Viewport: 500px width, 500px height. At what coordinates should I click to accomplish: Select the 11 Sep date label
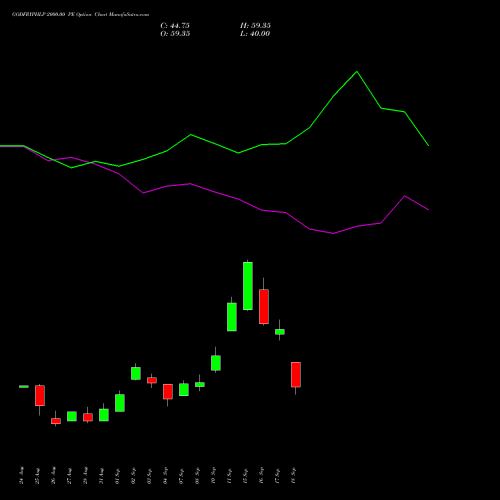click(230, 476)
